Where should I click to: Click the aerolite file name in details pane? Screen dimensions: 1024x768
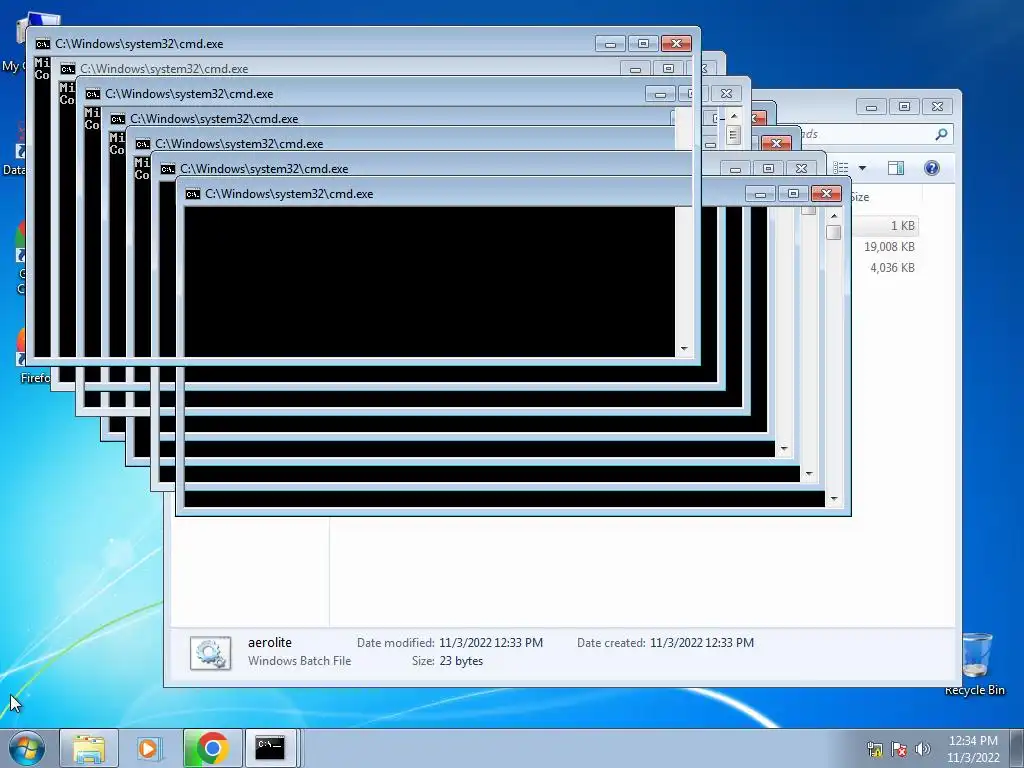pyautogui.click(x=270, y=643)
